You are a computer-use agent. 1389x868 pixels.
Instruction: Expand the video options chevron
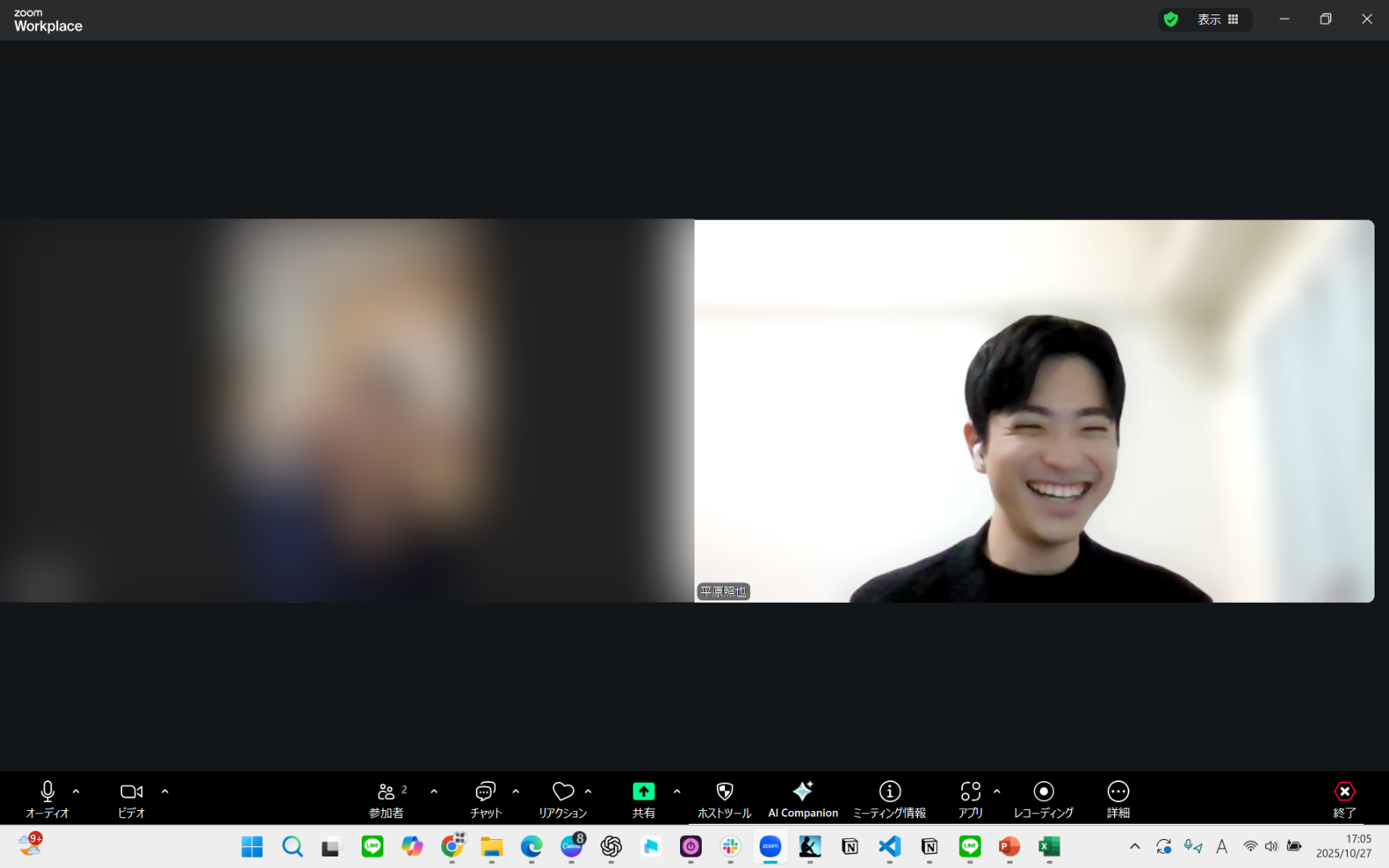165,792
